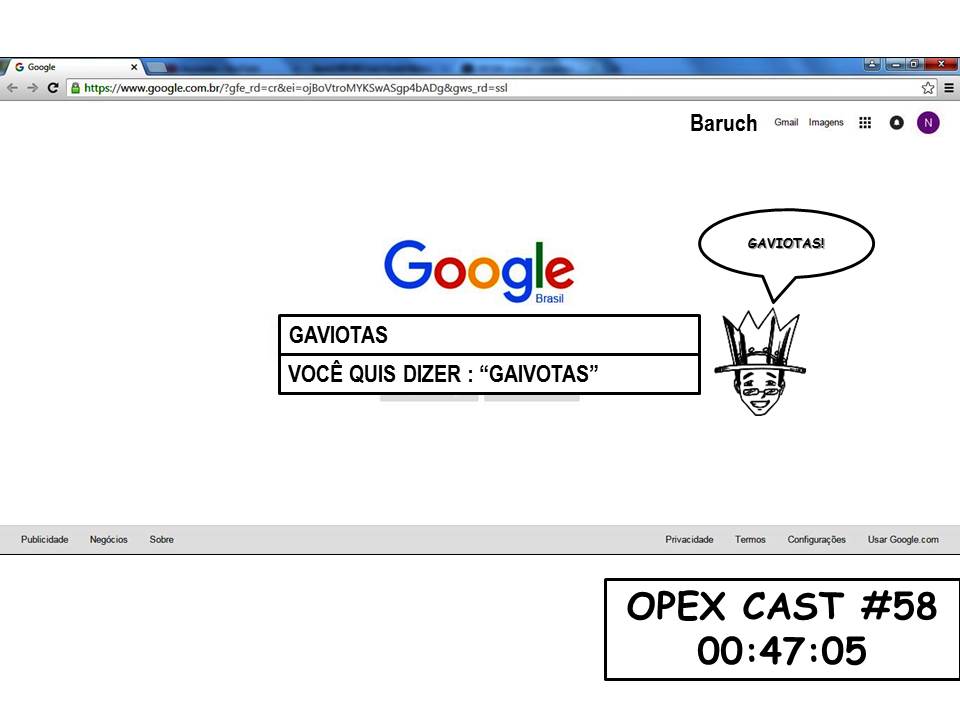Screen dimensions: 960x720
Task: Open the Chrome hamburger menu
Action: click(948, 88)
